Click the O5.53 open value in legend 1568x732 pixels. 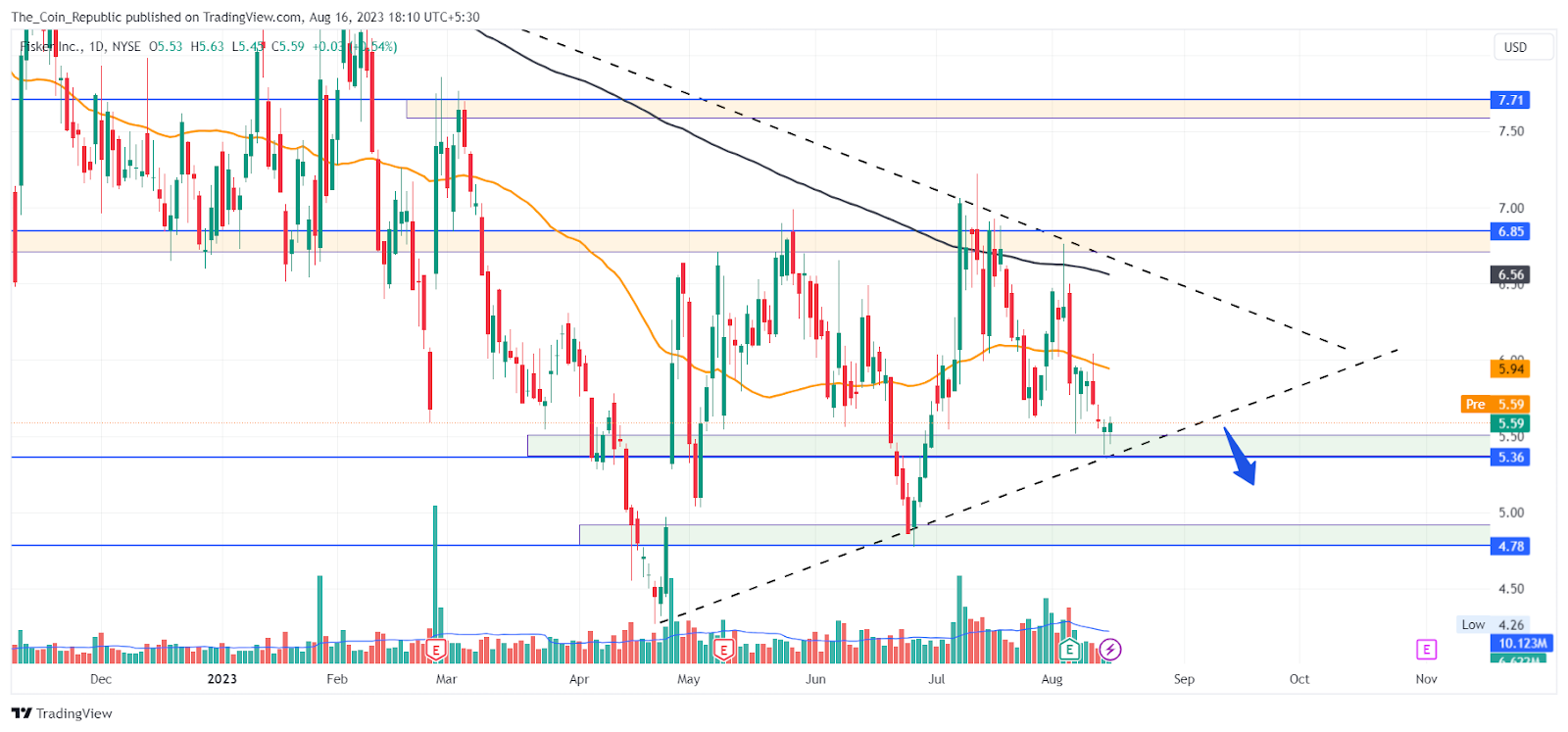(166, 46)
